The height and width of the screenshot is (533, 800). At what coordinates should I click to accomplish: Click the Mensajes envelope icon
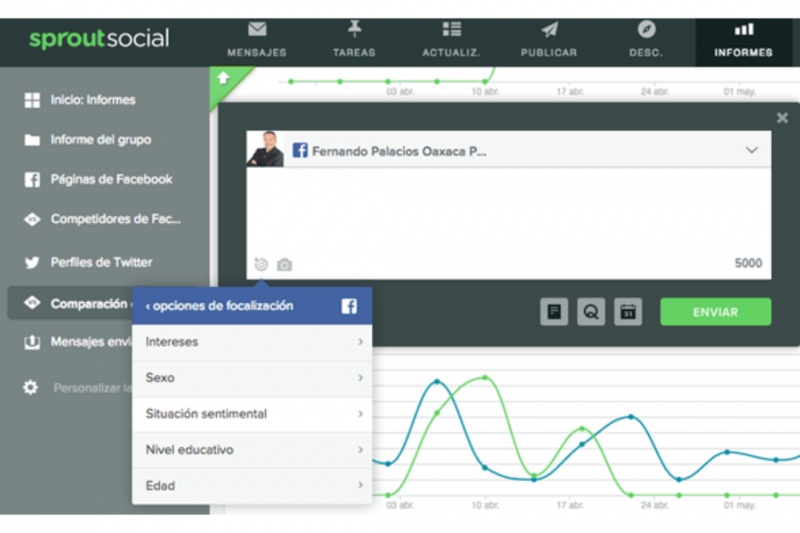[x=257, y=29]
